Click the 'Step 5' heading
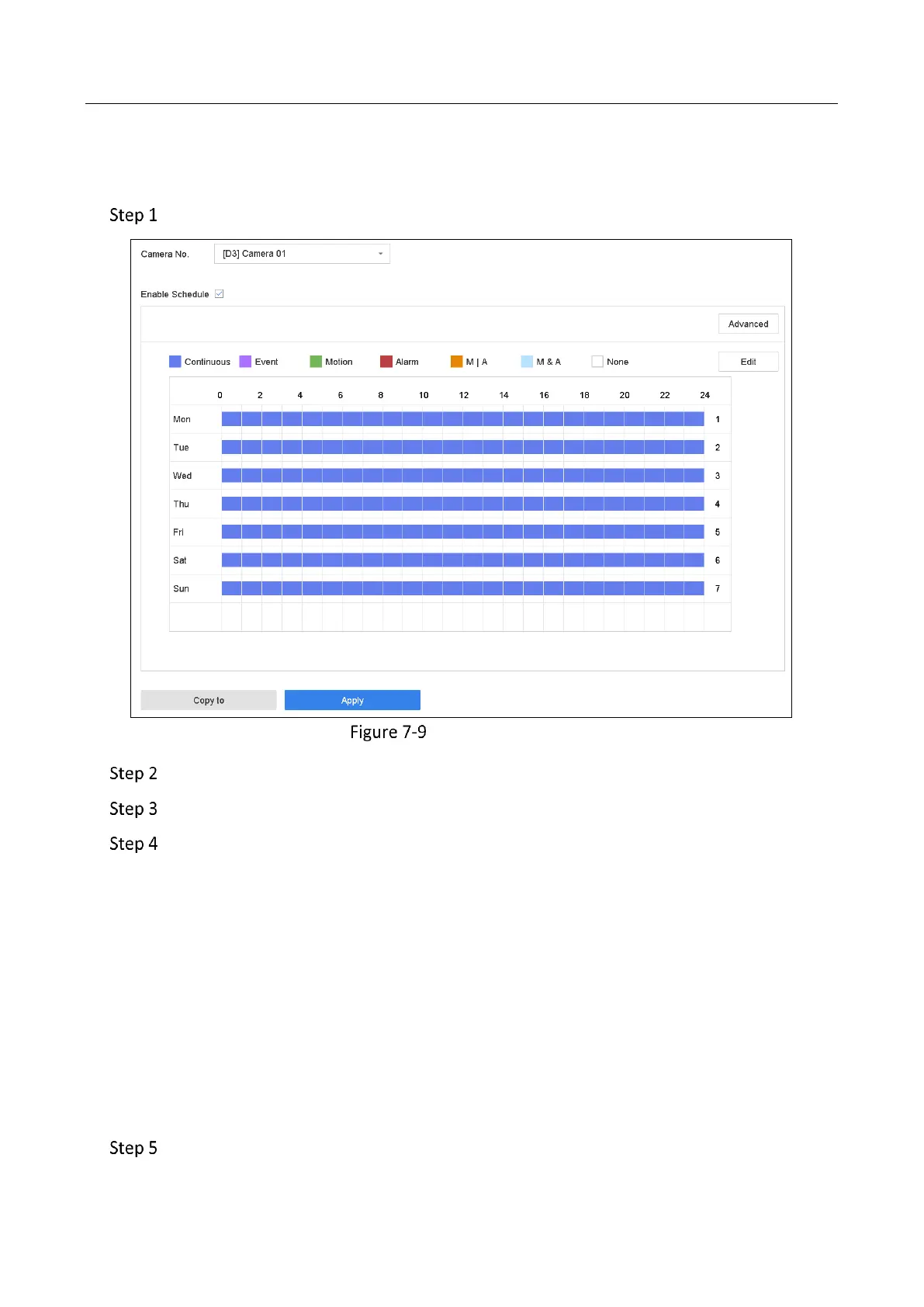 pyautogui.click(x=133, y=1148)
